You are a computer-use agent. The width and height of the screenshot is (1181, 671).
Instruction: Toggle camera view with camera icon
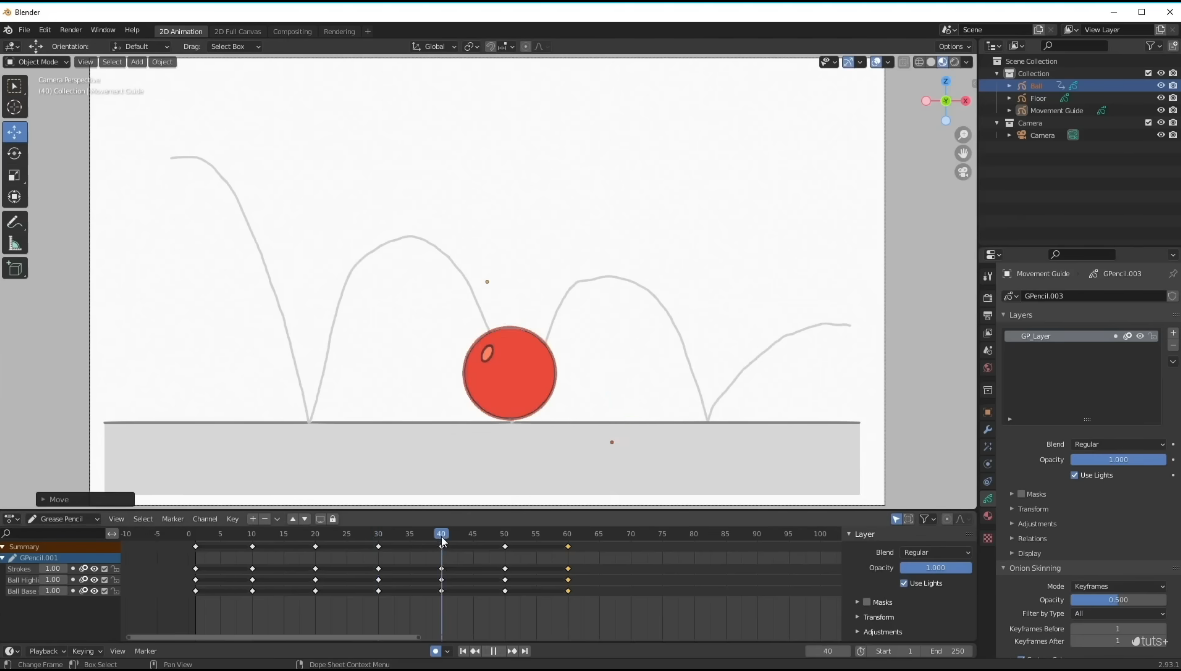pos(963,172)
